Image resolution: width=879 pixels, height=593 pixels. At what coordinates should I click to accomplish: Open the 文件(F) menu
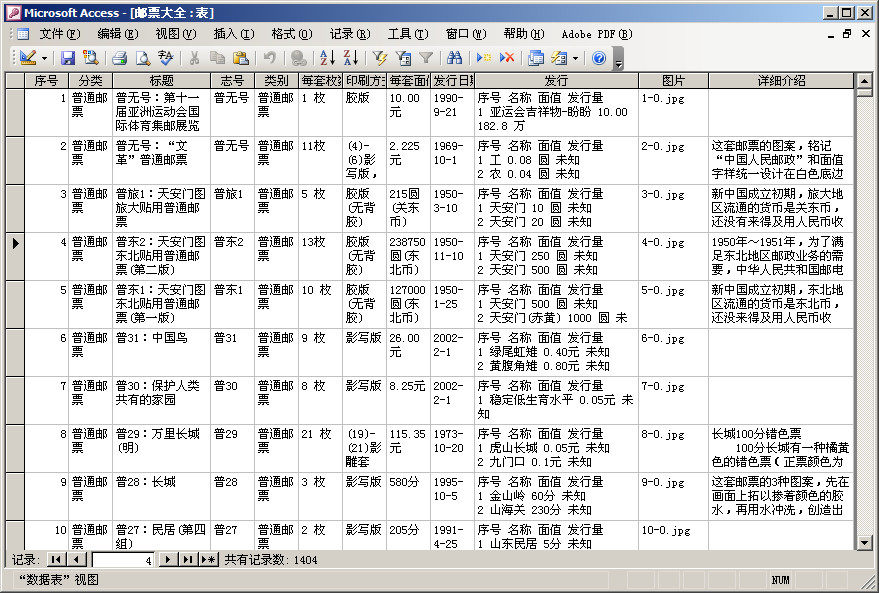(x=59, y=34)
